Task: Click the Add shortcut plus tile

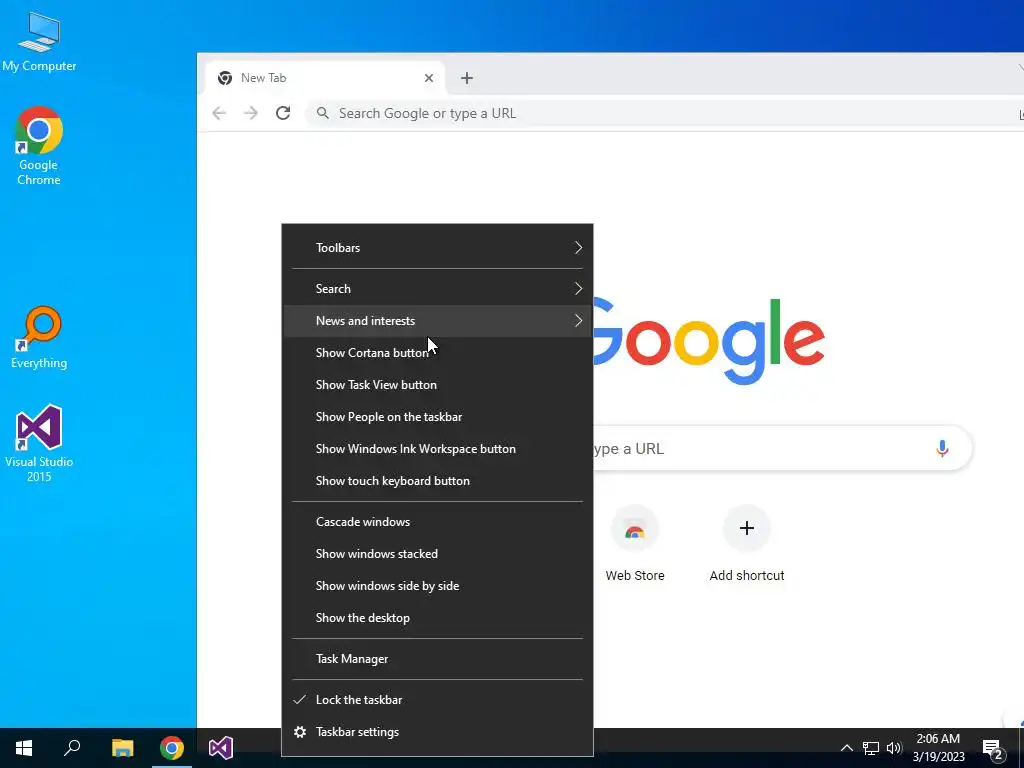Action: tap(747, 544)
